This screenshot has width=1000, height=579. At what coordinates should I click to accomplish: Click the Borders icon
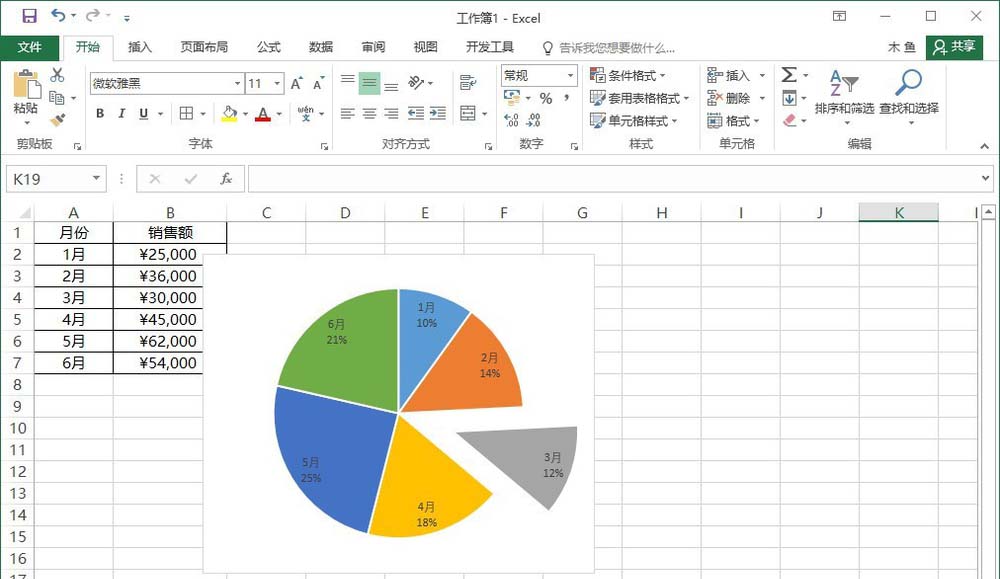tap(186, 114)
